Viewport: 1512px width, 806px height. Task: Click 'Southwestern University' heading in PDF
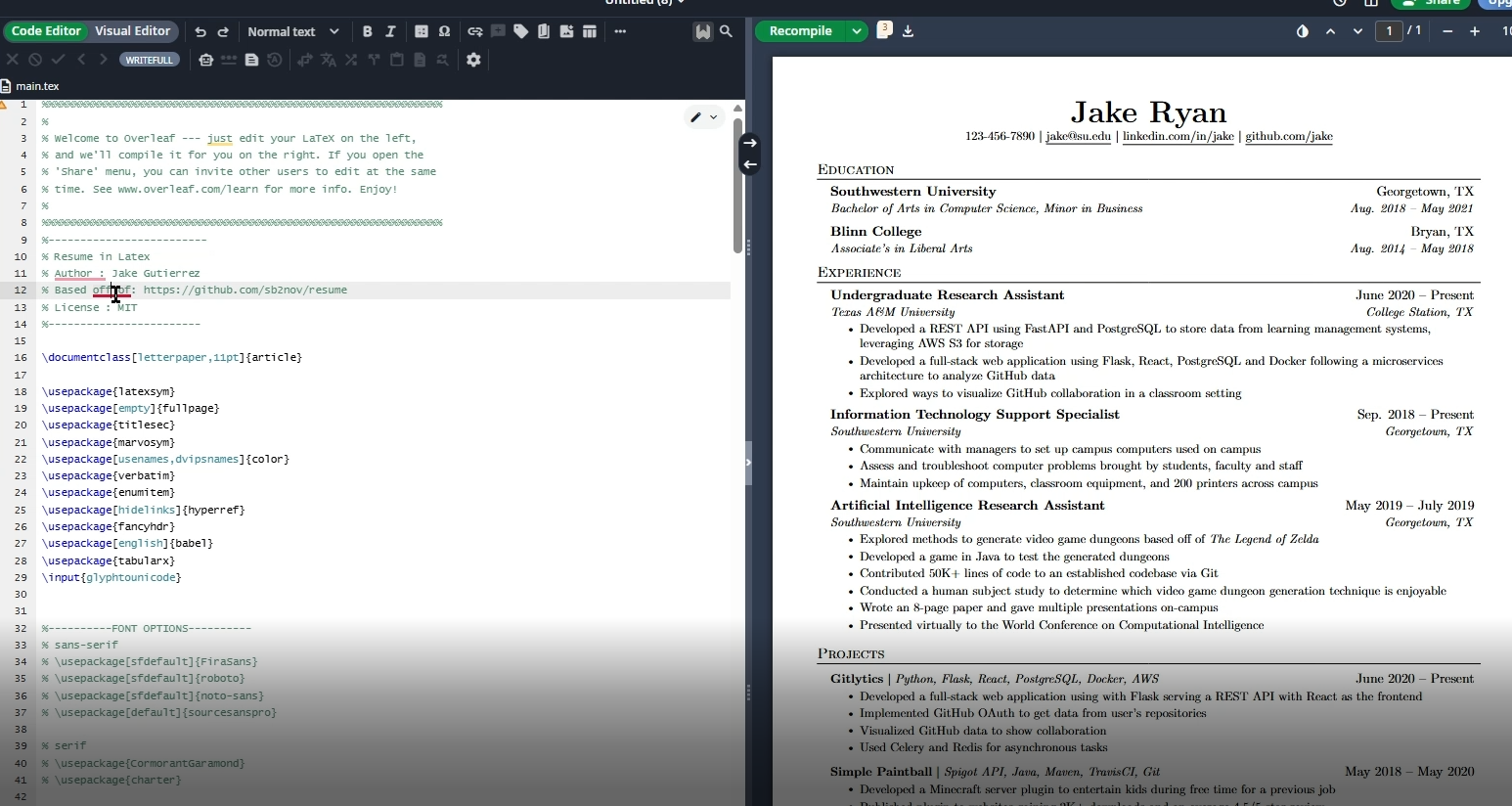912,192
